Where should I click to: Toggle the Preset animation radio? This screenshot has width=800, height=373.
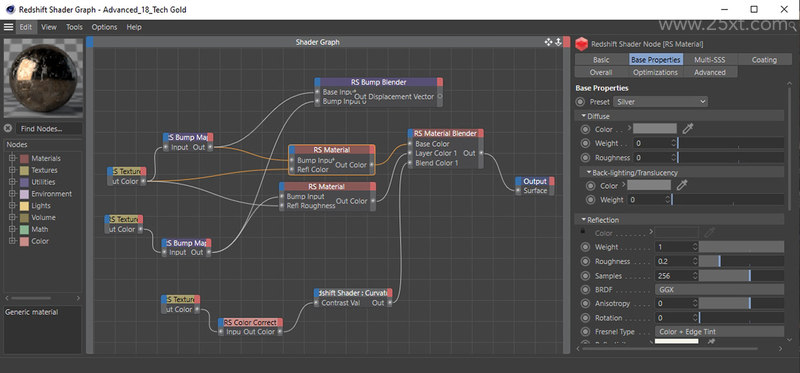pyautogui.click(x=581, y=102)
